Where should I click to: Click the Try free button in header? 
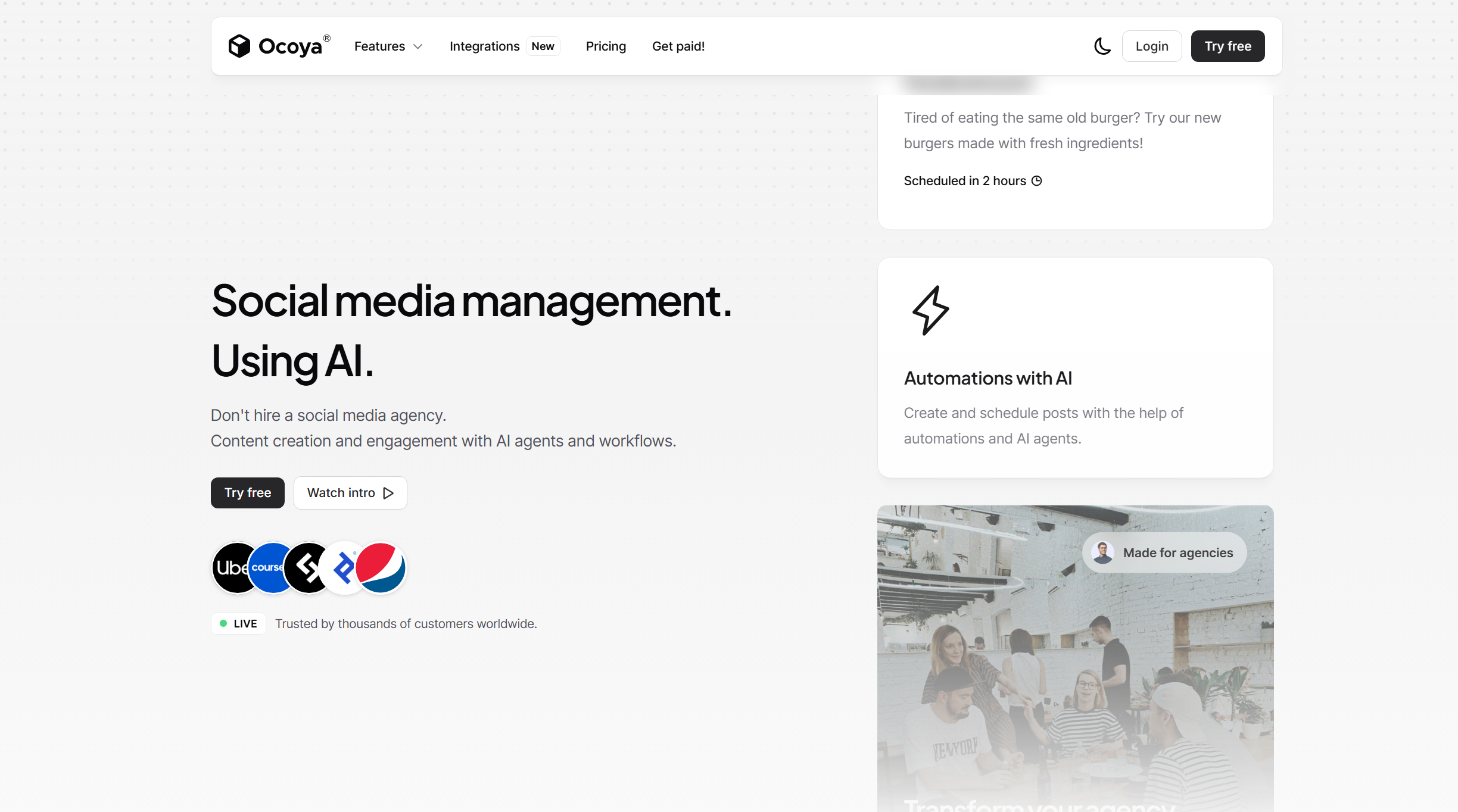[1228, 46]
